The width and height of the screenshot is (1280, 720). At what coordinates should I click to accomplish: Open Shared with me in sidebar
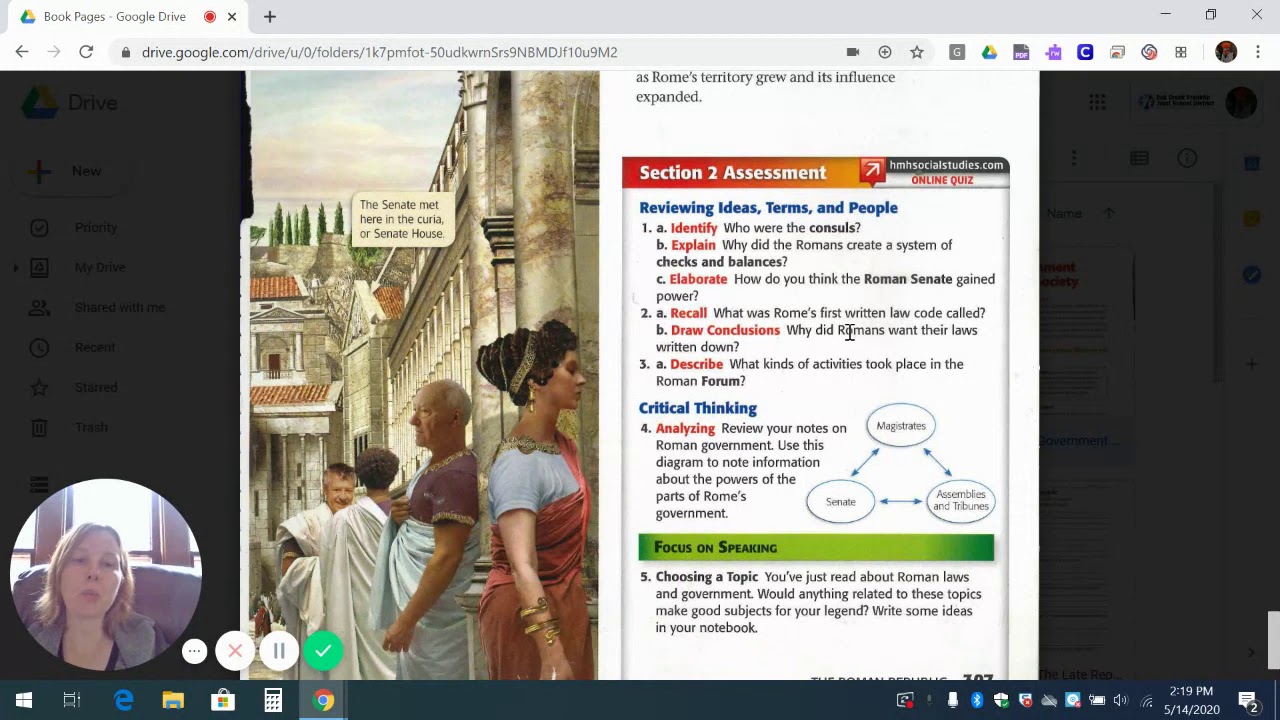120,307
